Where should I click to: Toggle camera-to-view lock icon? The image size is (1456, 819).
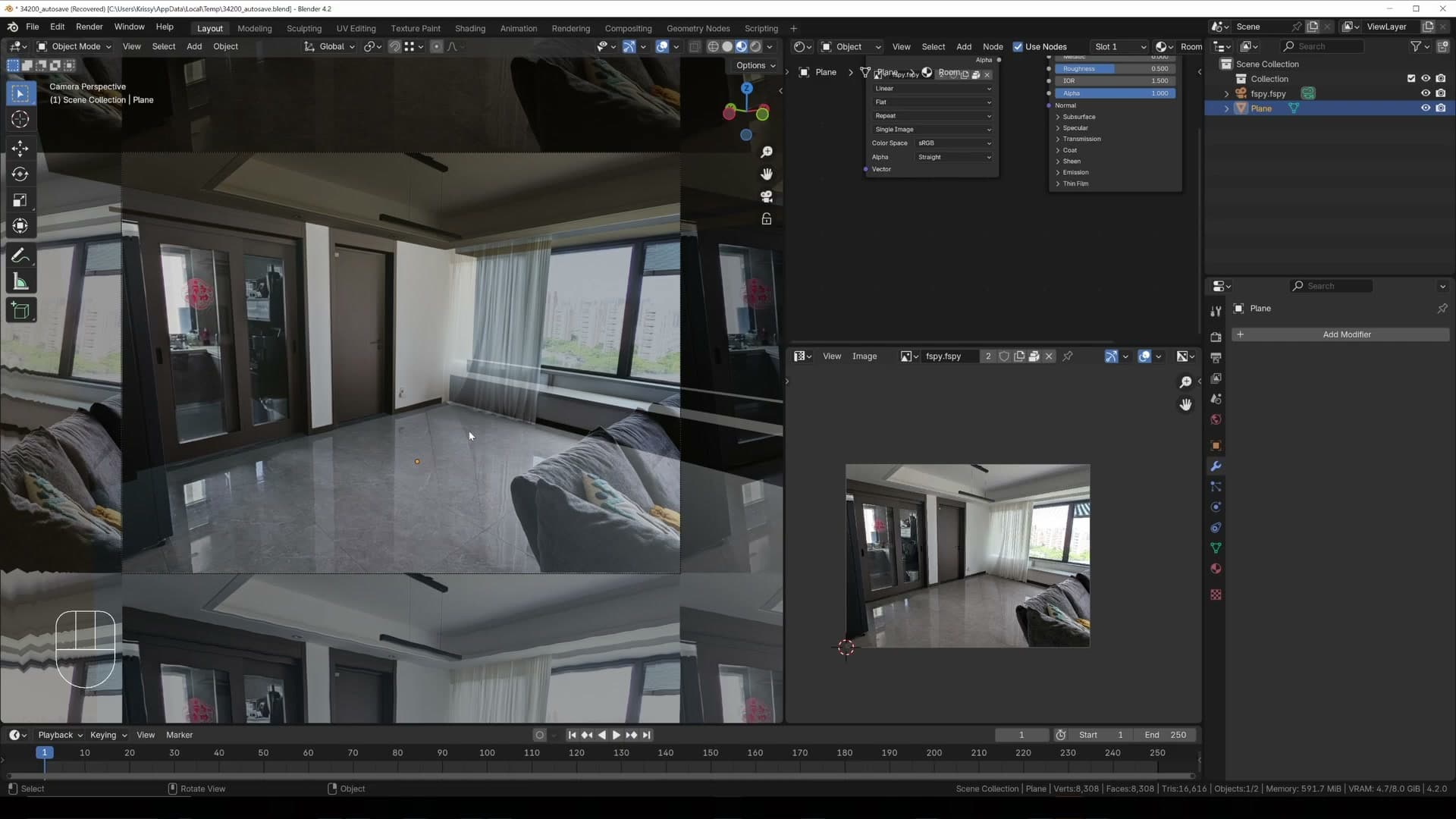767,219
